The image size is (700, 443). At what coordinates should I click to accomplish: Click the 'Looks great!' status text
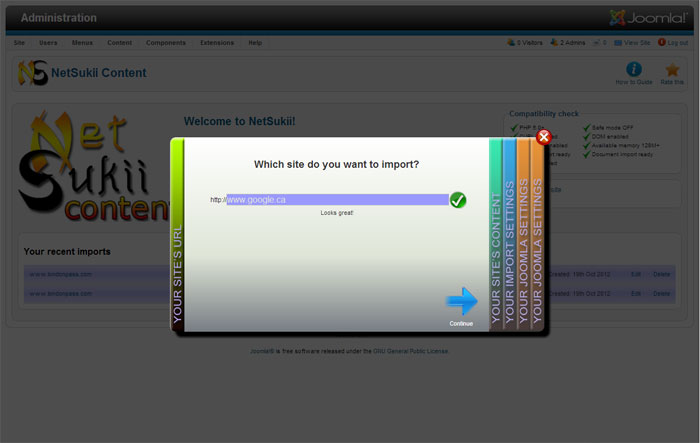click(x=337, y=213)
